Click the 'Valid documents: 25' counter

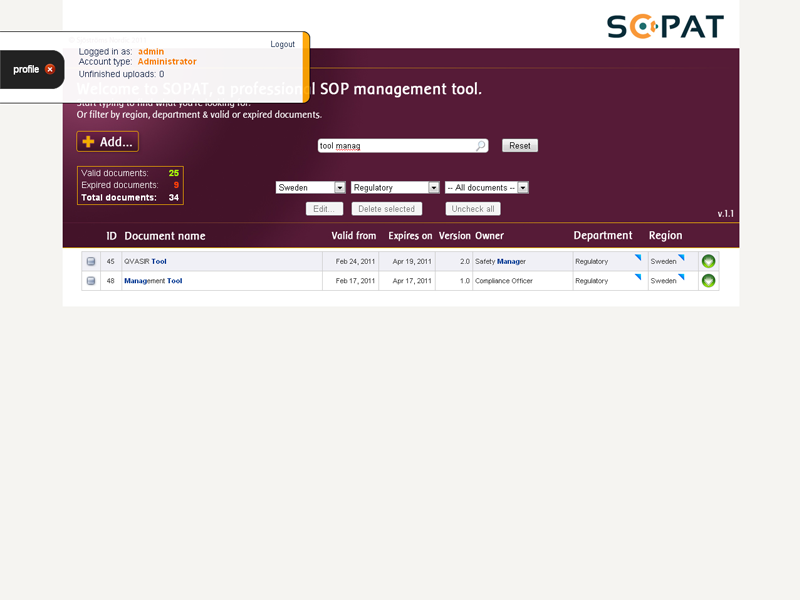tap(130, 173)
